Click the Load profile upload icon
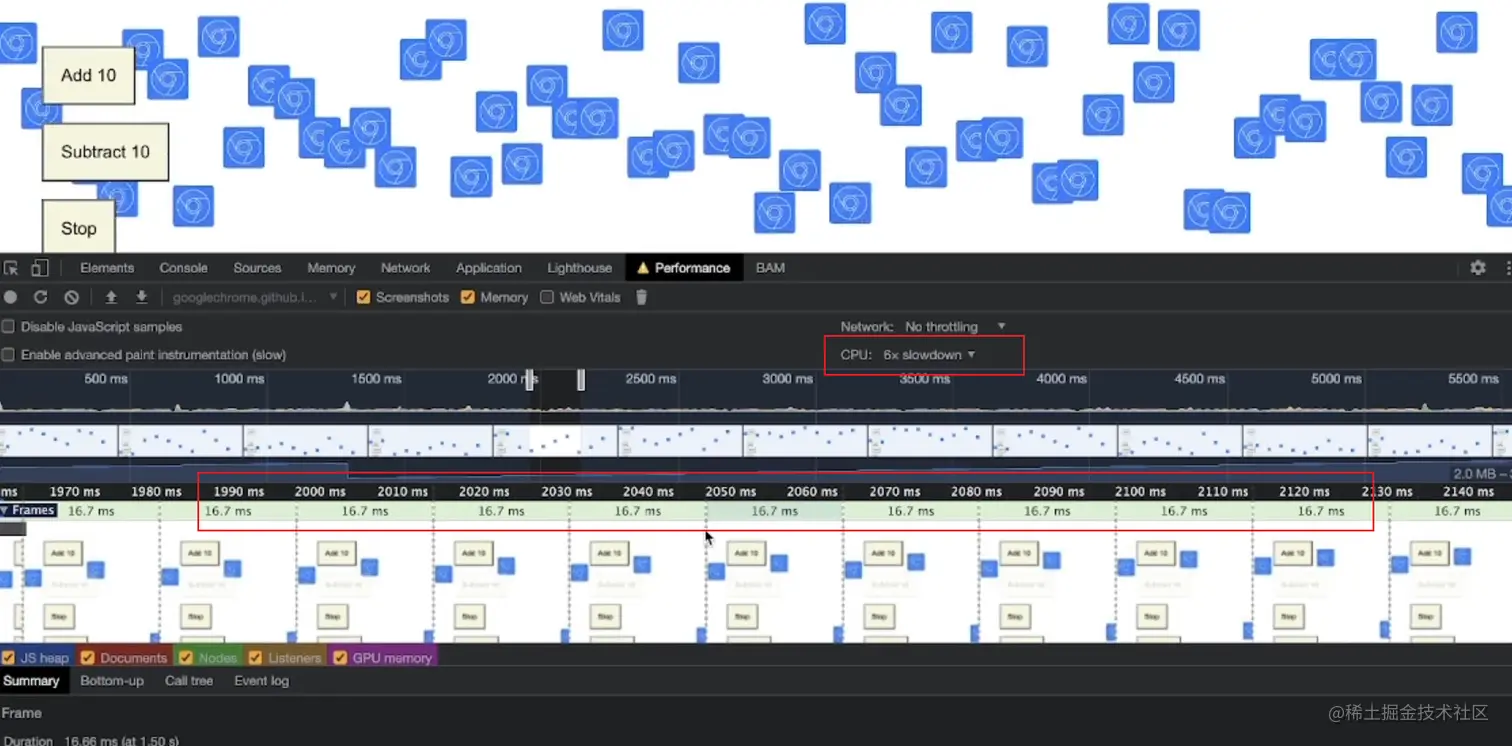 tap(111, 297)
